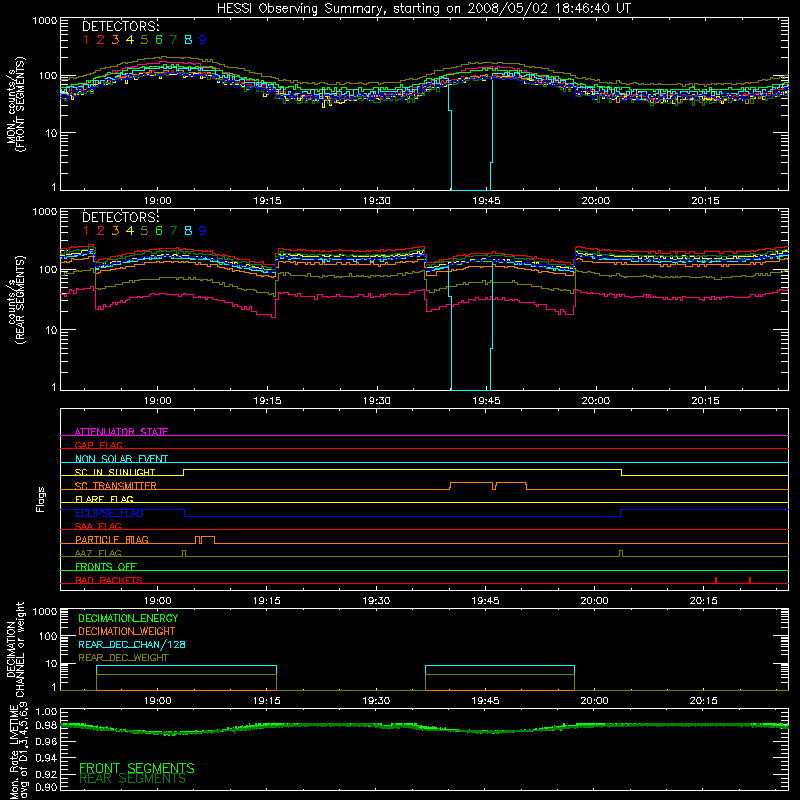The width and height of the screenshot is (800, 800).
Task: Select detector 8 in front segments legend
Action: click(188, 40)
